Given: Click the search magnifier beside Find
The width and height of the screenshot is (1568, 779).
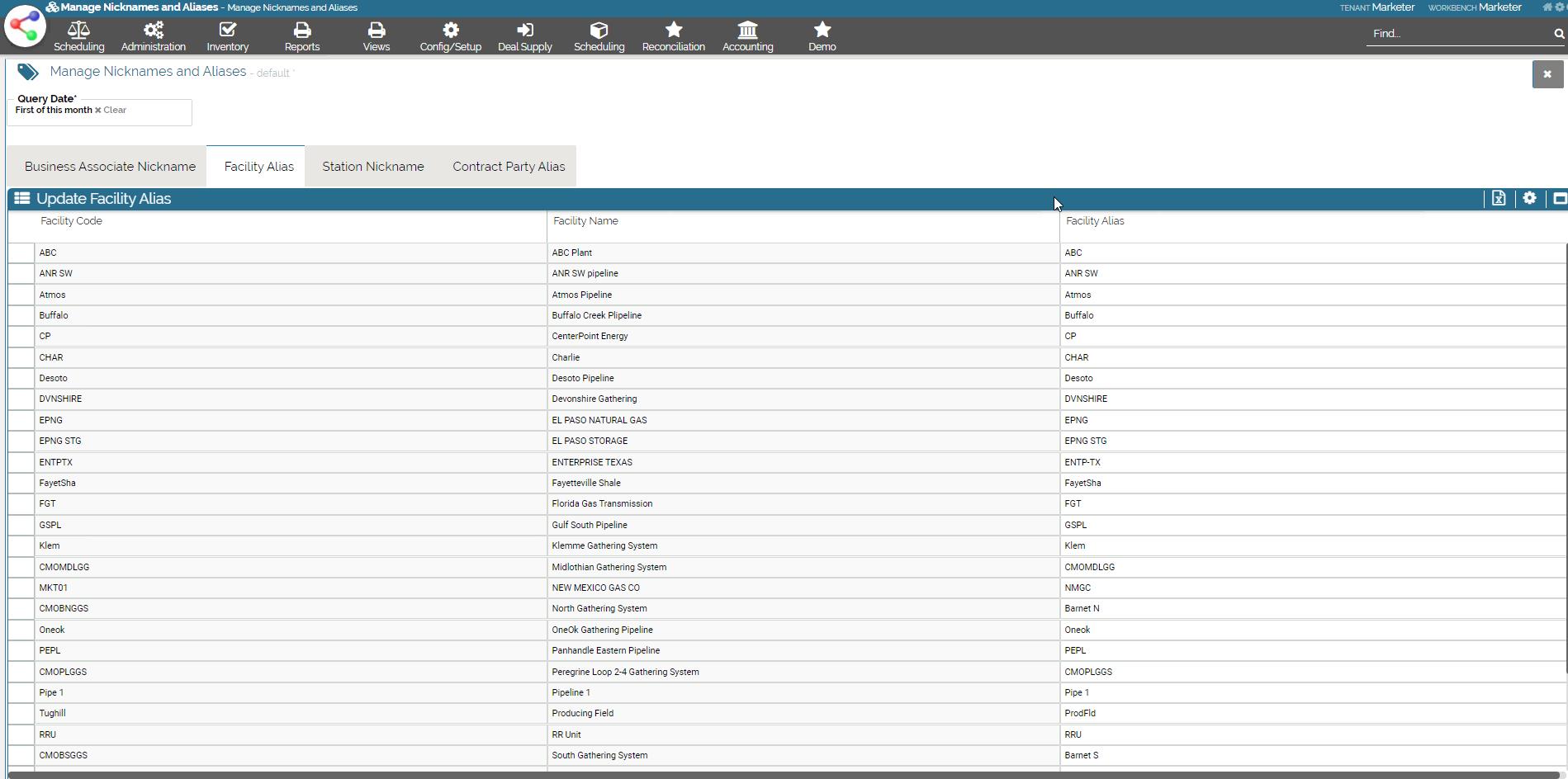Looking at the screenshot, I should pos(1559,34).
